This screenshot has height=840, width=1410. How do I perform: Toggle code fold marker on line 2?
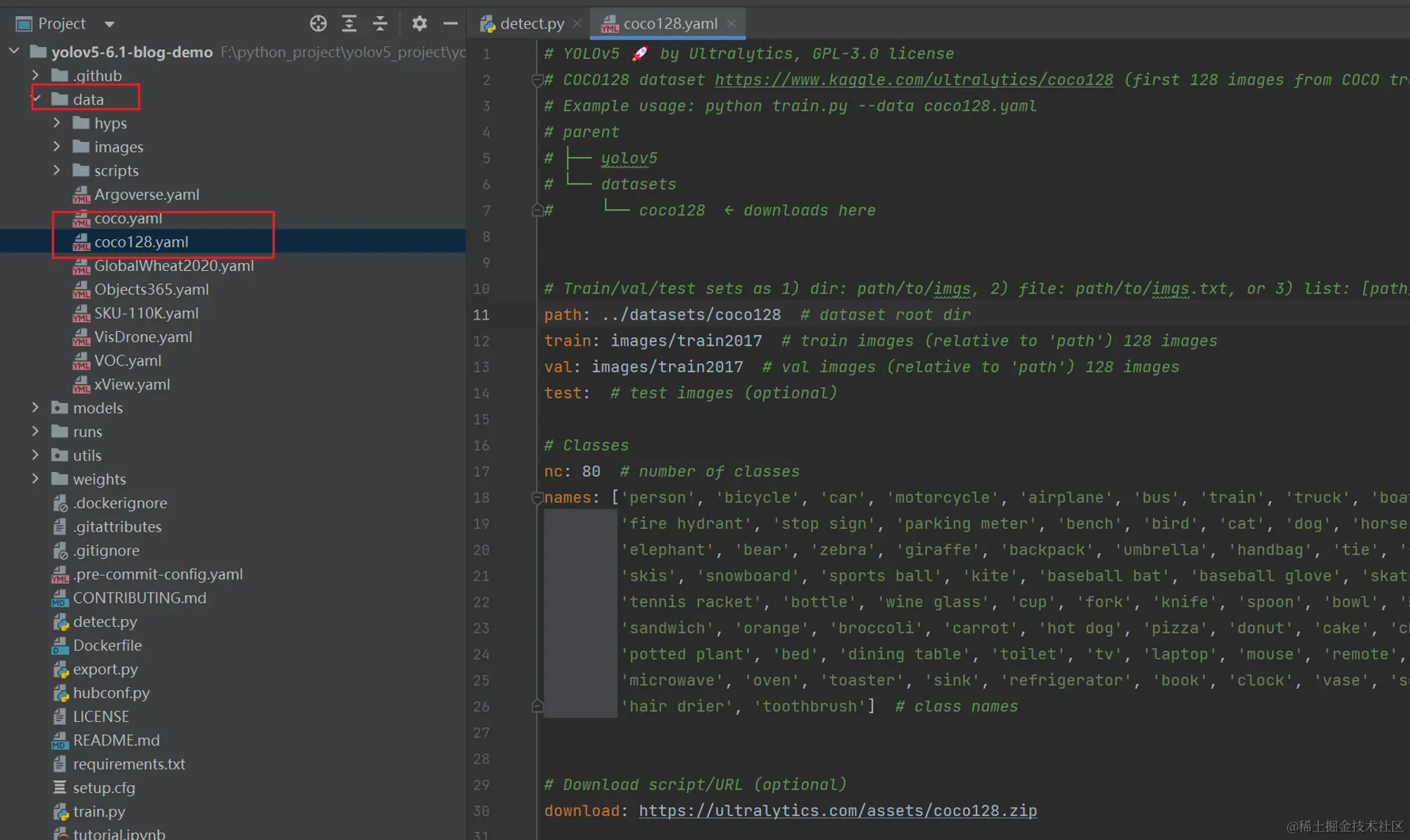pos(537,80)
